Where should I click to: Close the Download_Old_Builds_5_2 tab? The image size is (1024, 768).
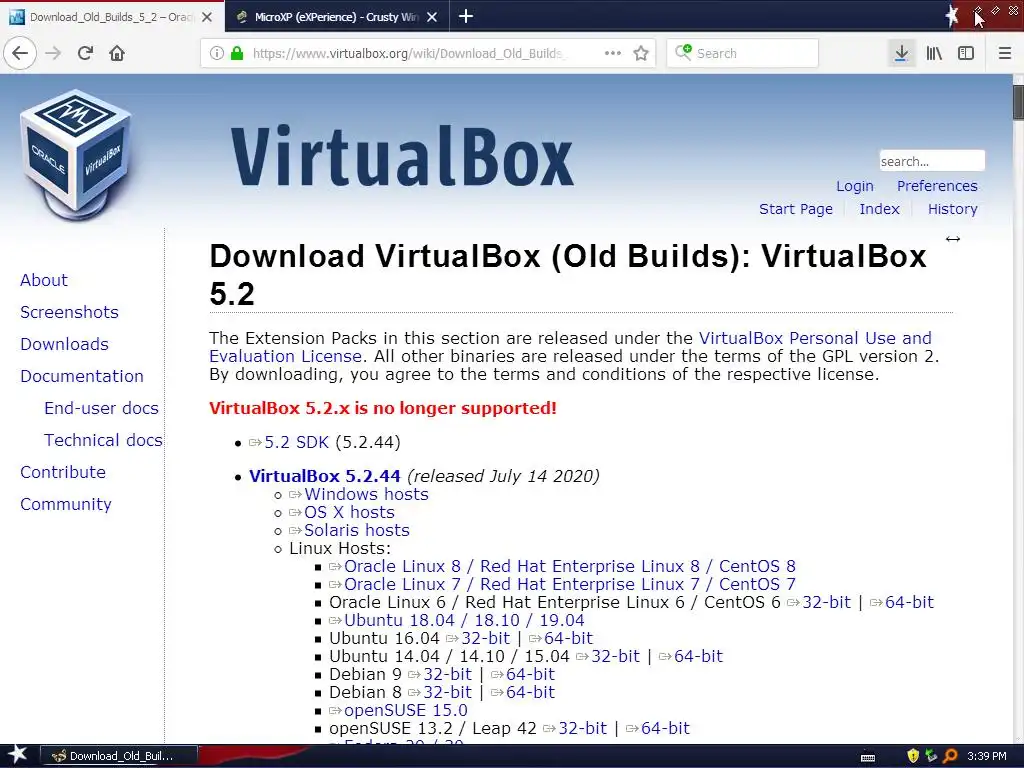[x=207, y=17]
